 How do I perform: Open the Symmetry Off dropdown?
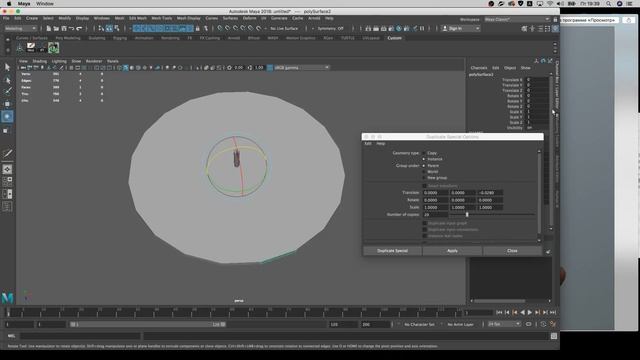[331, 29]
